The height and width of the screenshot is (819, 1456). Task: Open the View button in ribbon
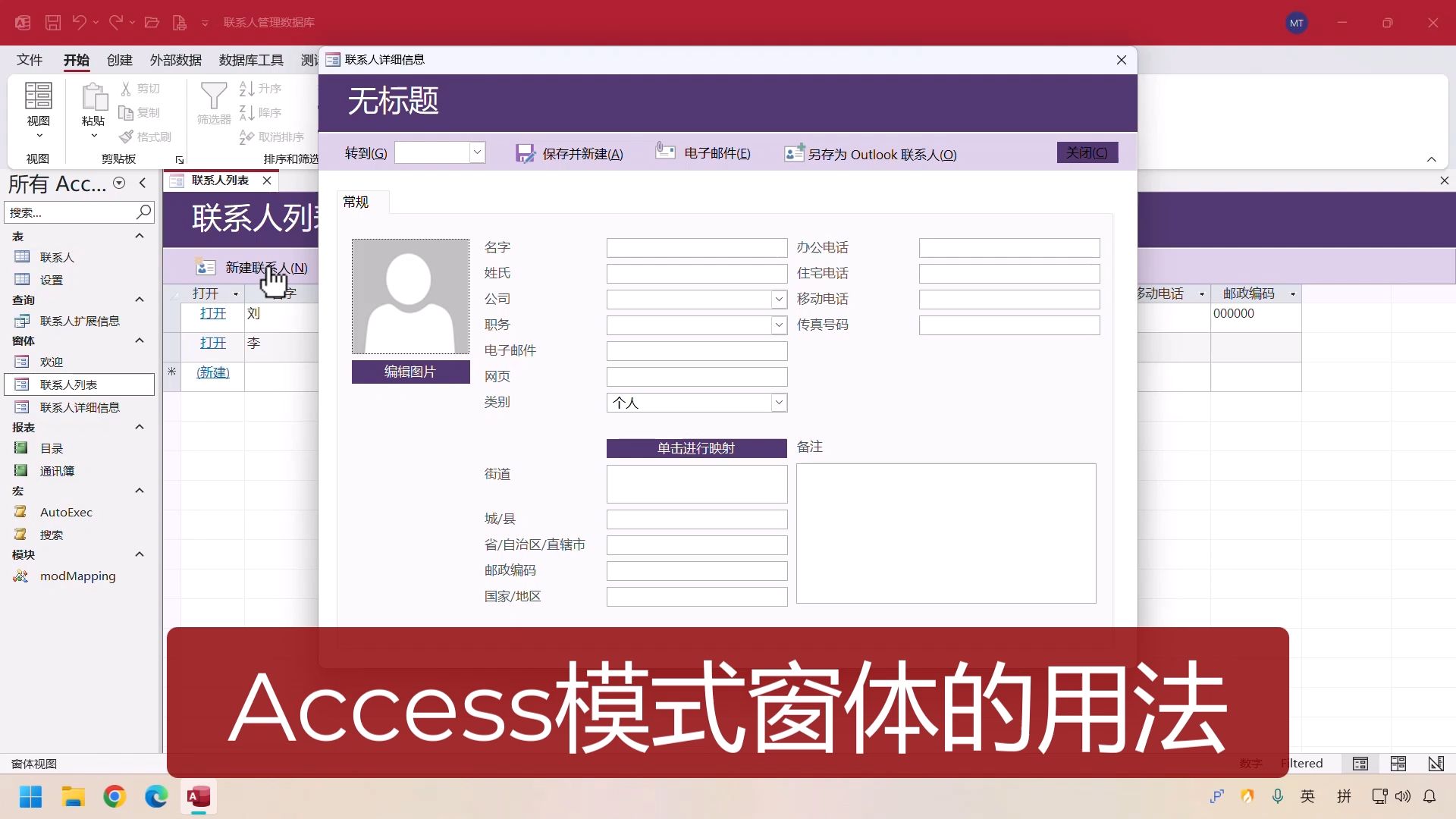[39, 111]
